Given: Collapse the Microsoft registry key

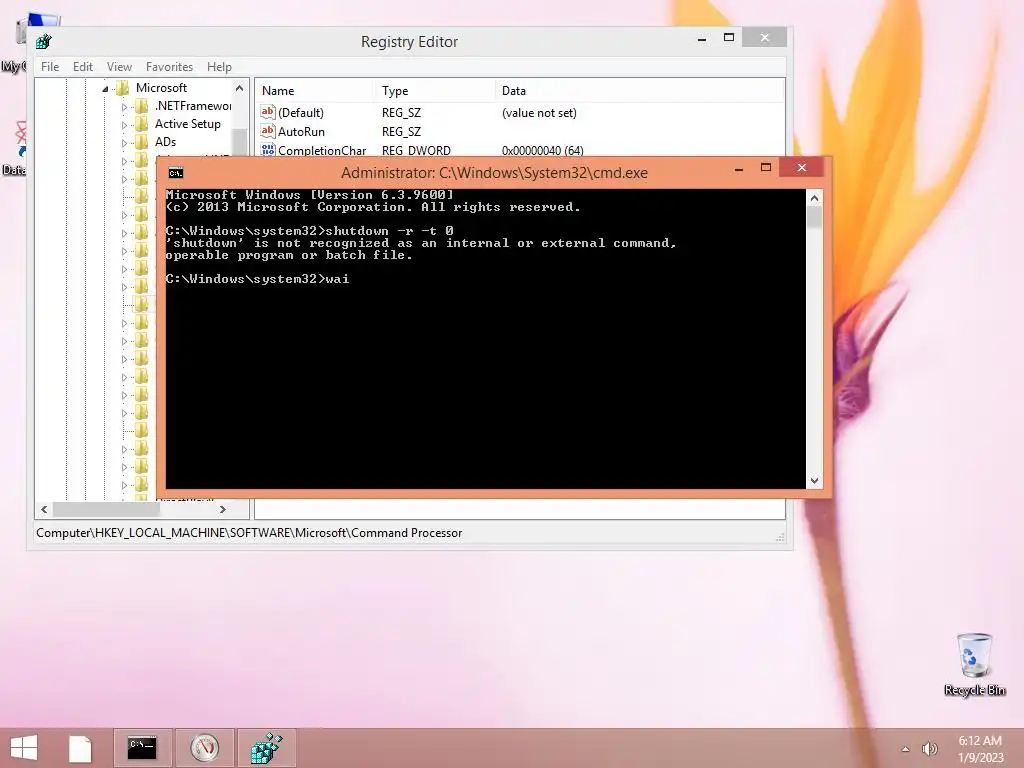Looking at the screenshot, I should click(105, 89).
